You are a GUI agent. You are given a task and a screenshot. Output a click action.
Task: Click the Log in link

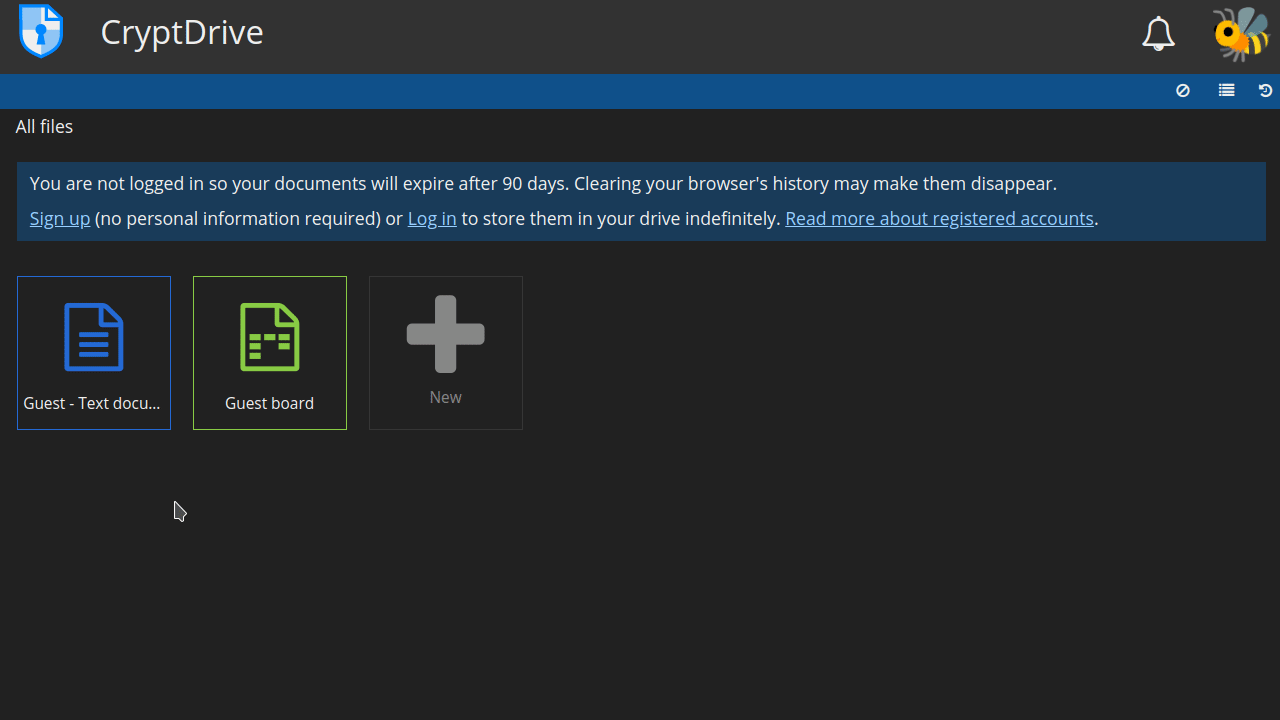pyautogui.click(x=432, y=219)
